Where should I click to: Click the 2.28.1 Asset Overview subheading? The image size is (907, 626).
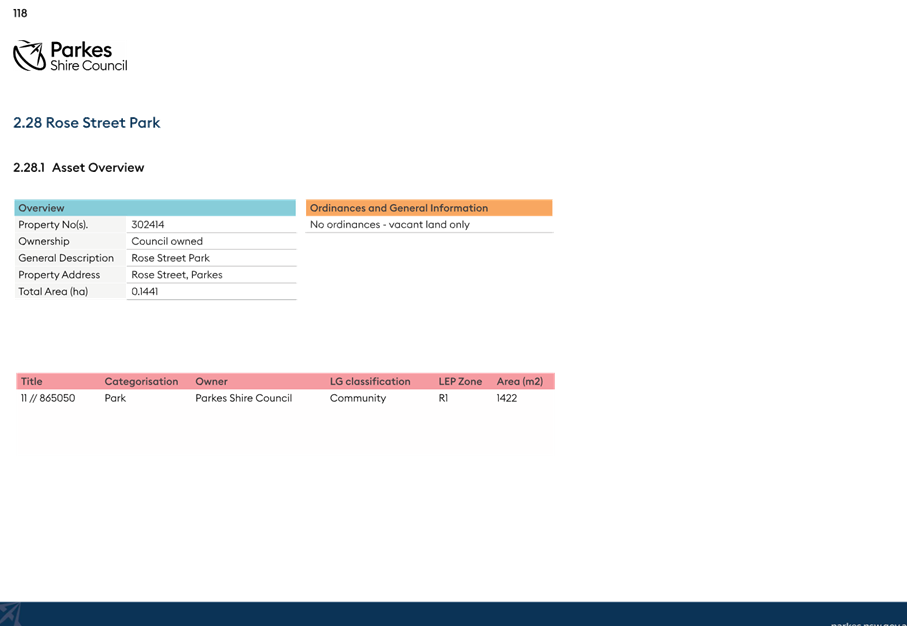(79, 168)
